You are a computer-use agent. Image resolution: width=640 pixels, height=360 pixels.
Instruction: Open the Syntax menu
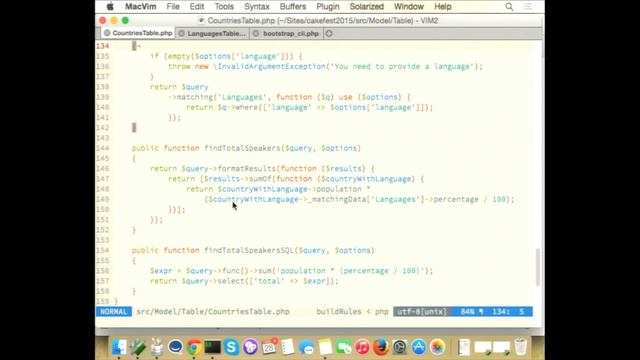[x=257, y=7]
